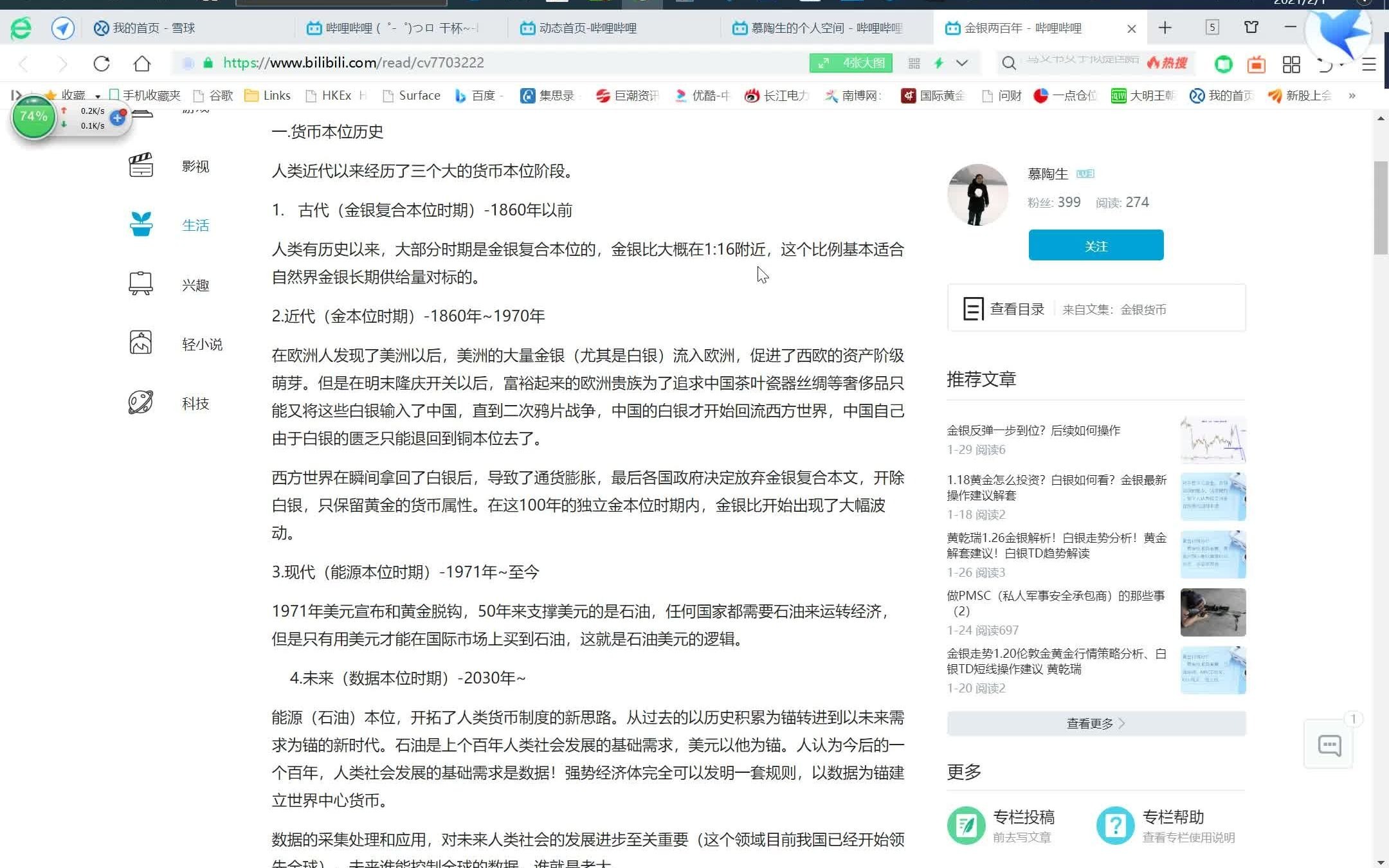Expand the address bar dropdown arrow
The image size is (1389, 868).
962,63
